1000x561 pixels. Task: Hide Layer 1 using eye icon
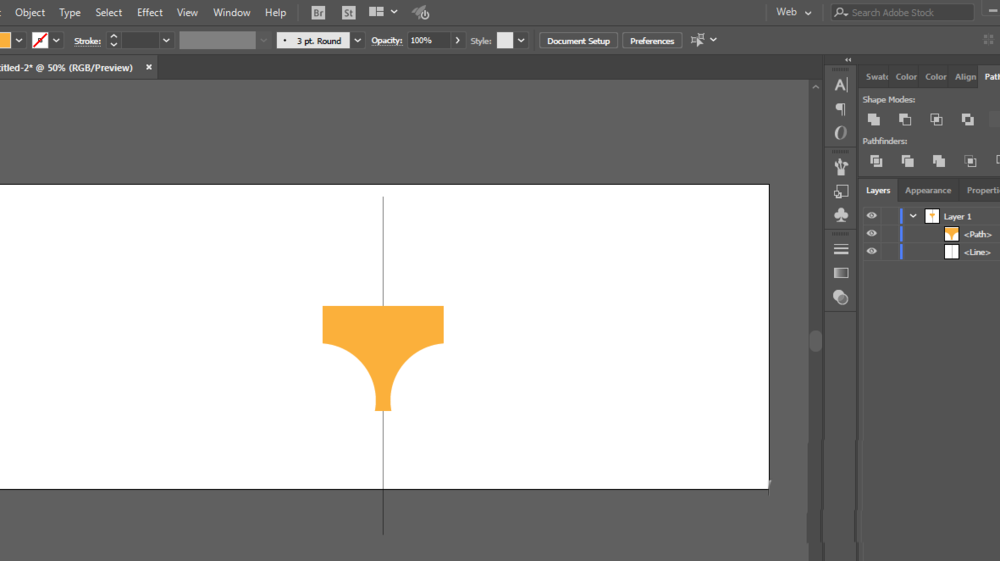871,216
